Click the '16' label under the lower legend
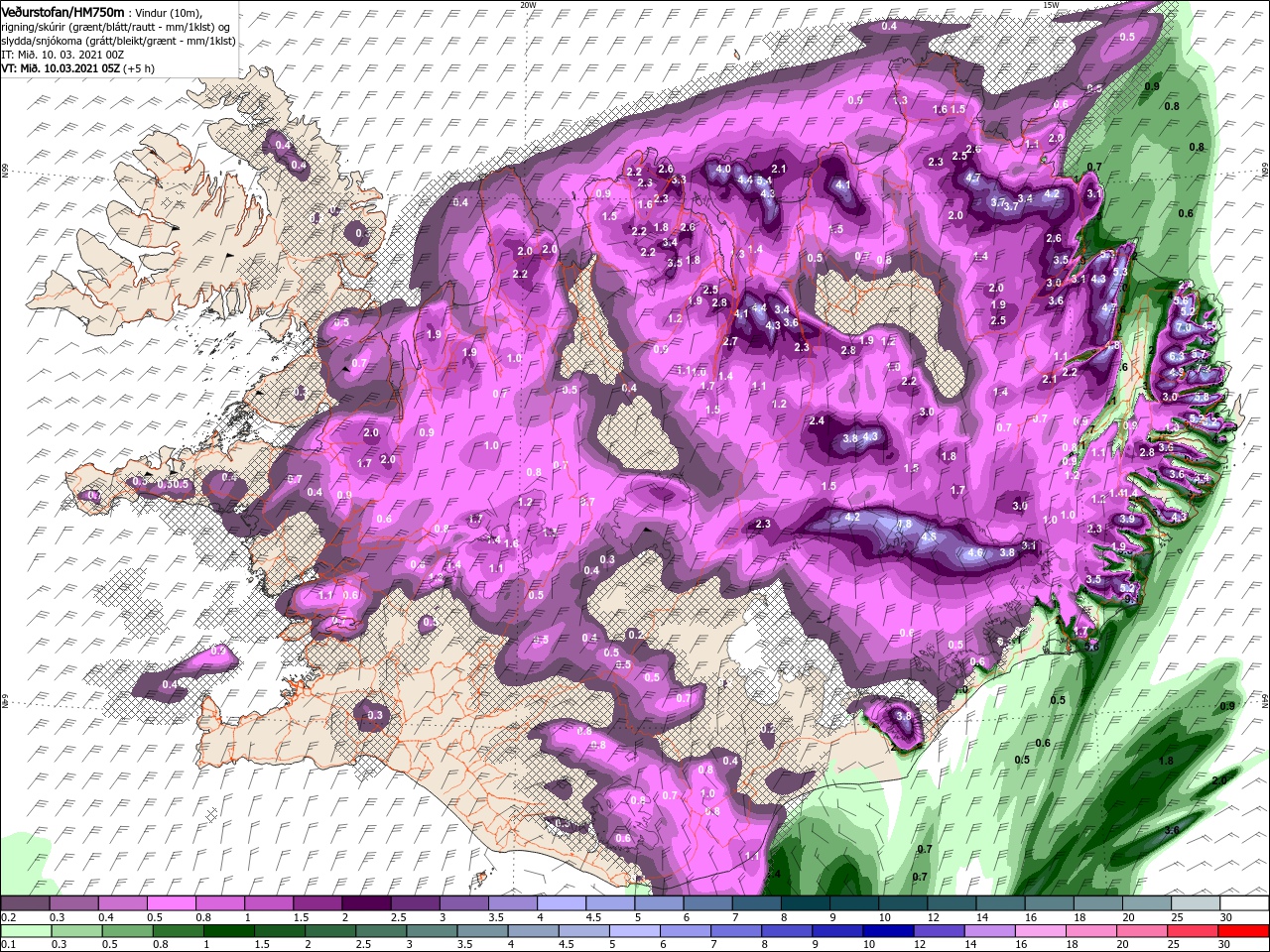 [x=1020, y=944]
